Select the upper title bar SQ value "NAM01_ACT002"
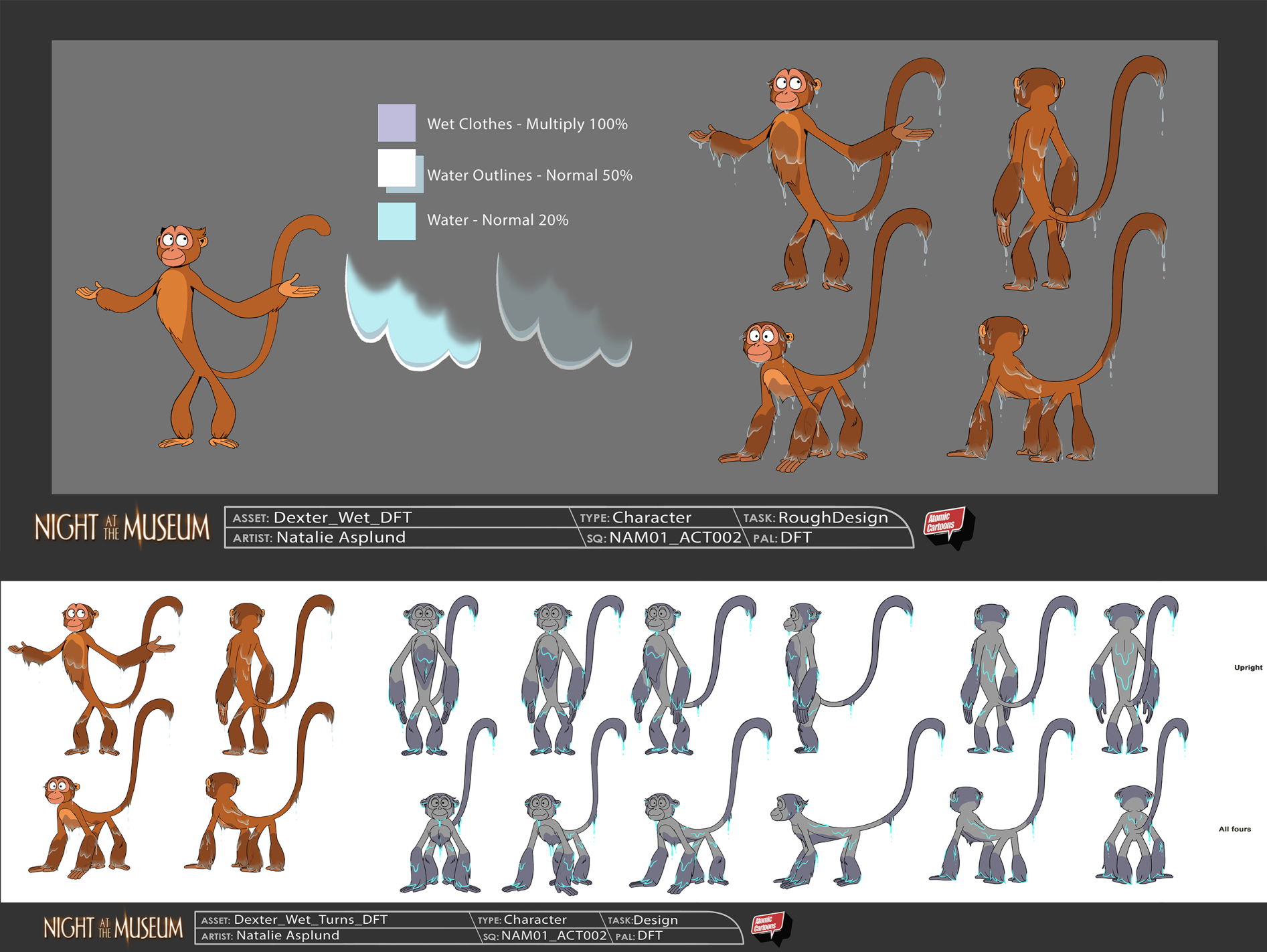Viewport: 1267px width, 952px height. [x=675, y=537]
